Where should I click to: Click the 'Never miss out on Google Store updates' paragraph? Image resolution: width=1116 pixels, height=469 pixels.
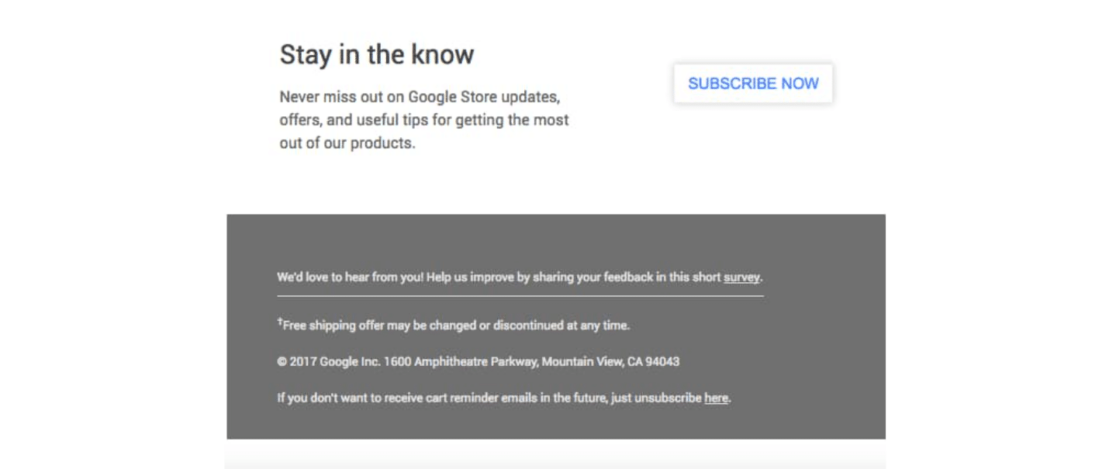[x=424, y=120]
